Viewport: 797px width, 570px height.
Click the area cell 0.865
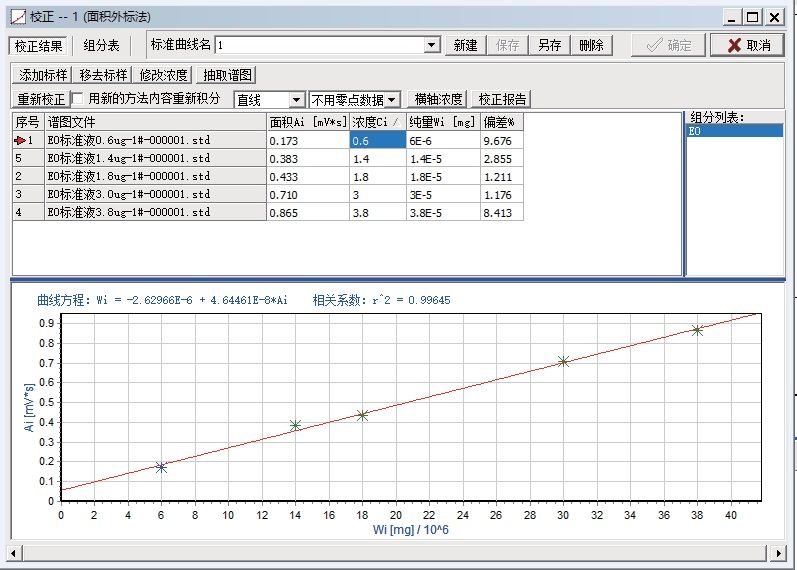pyautogui.click(x=308, y=213)
